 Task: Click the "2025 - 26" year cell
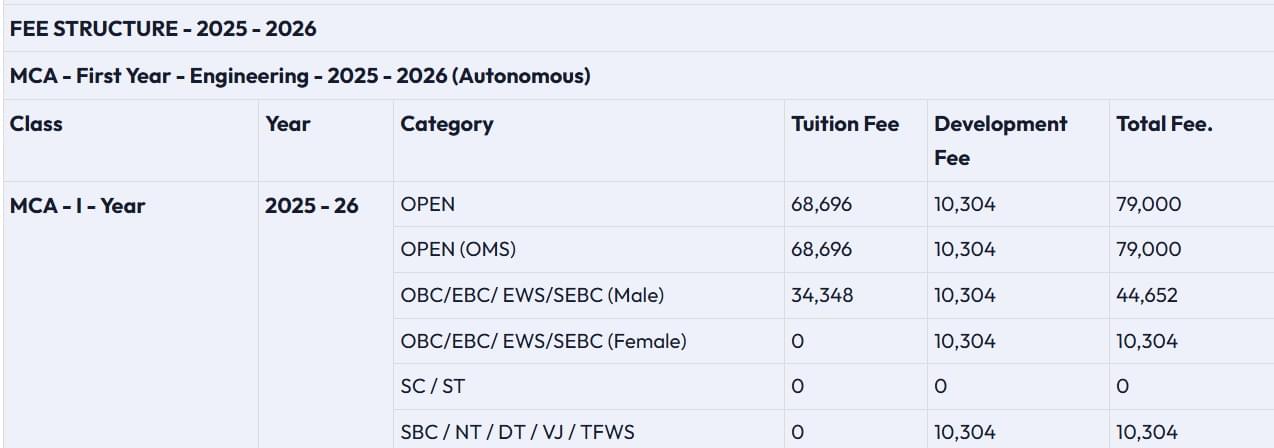click(312, 206)
